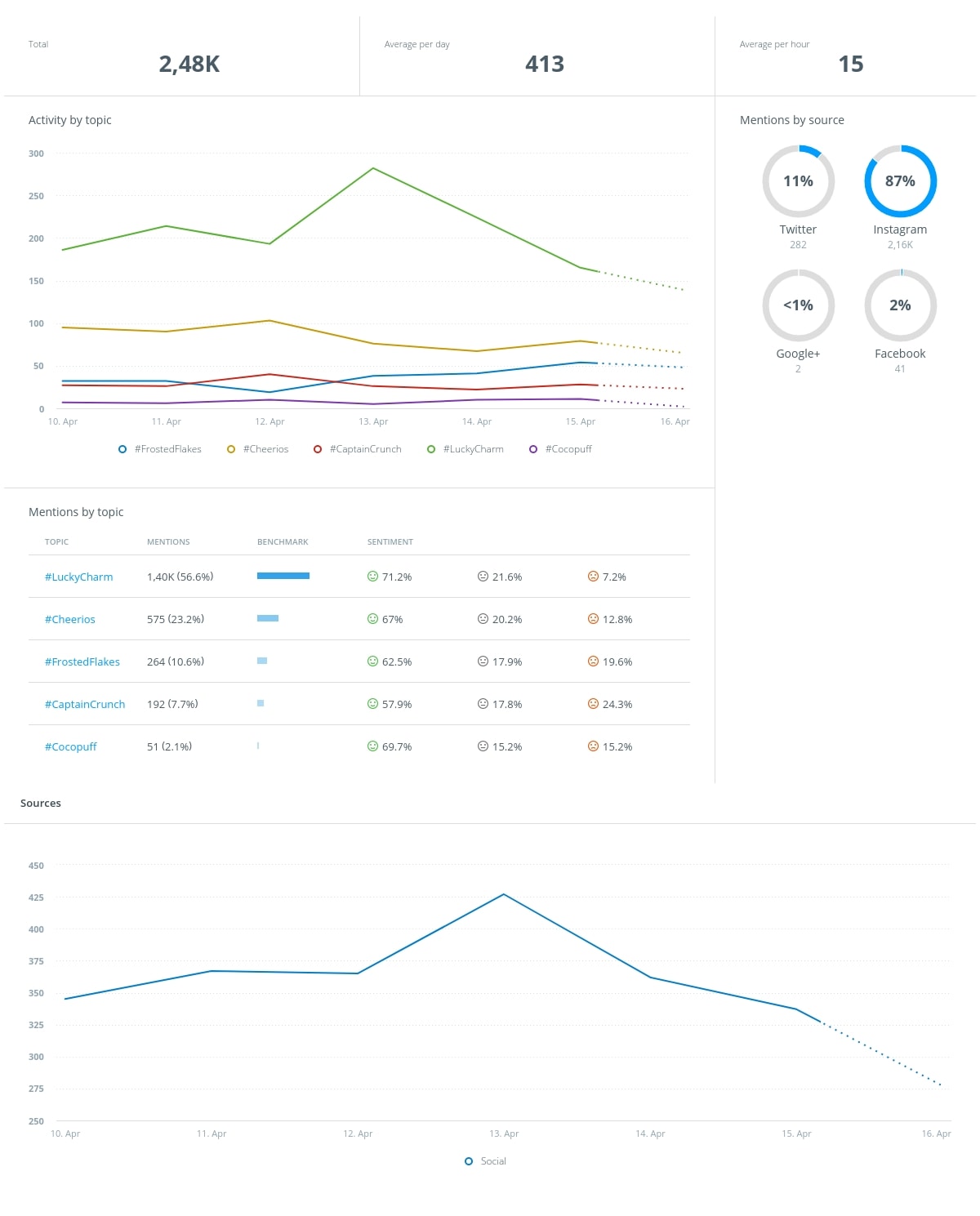
Task: Click the Mentions by topic heading
Action: pos(76,512)
